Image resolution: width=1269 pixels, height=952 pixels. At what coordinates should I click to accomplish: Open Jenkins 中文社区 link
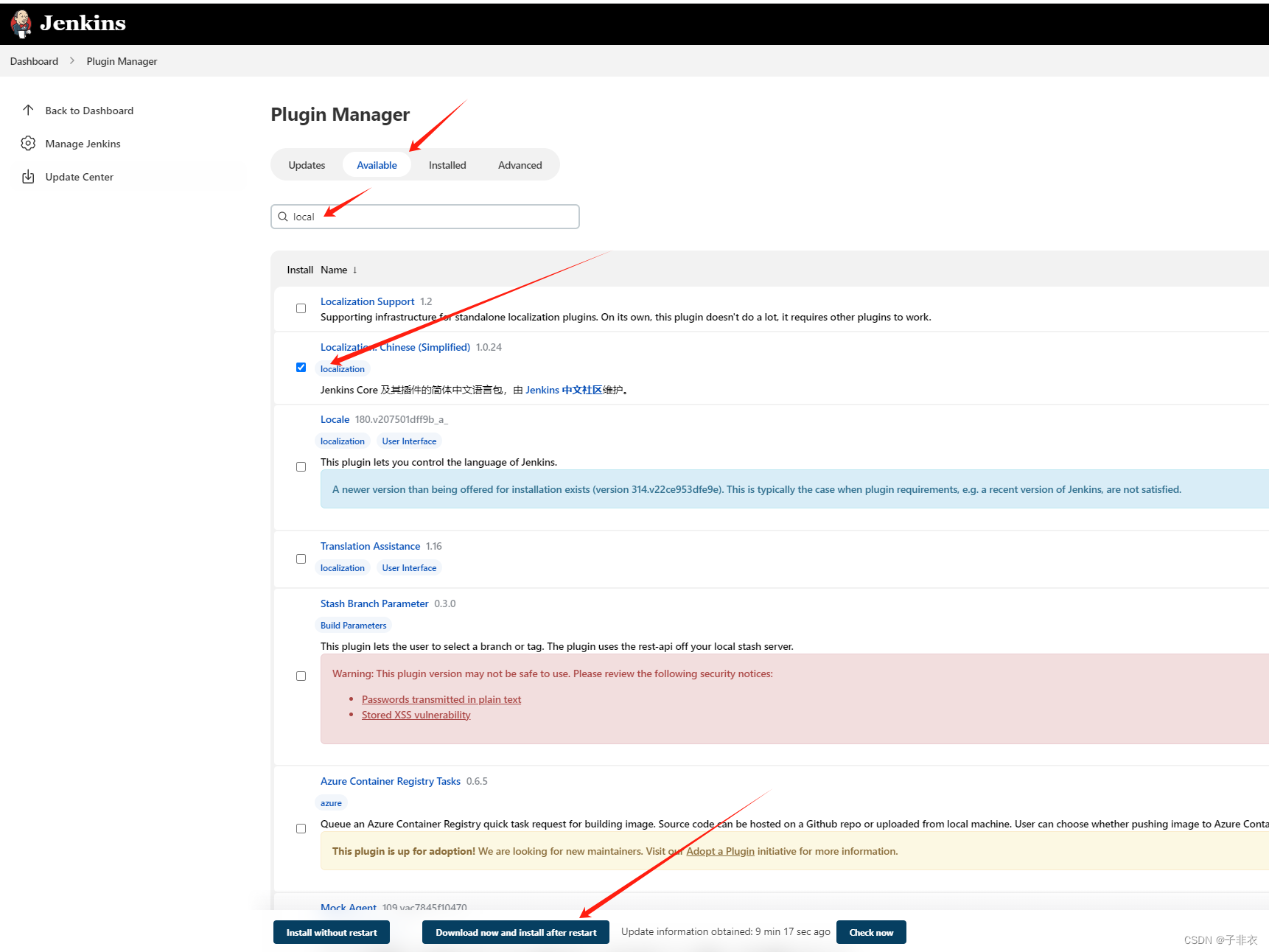(x=564, y=390)
